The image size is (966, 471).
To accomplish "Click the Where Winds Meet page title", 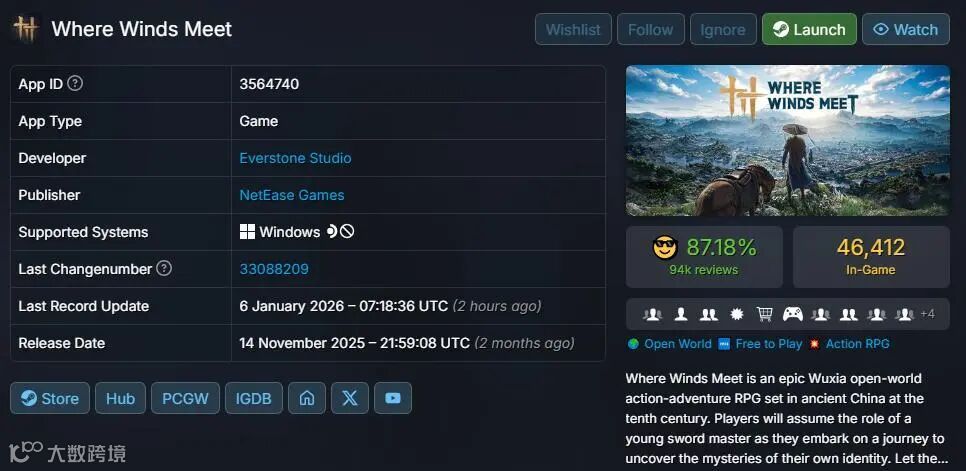I will (142, 29).
